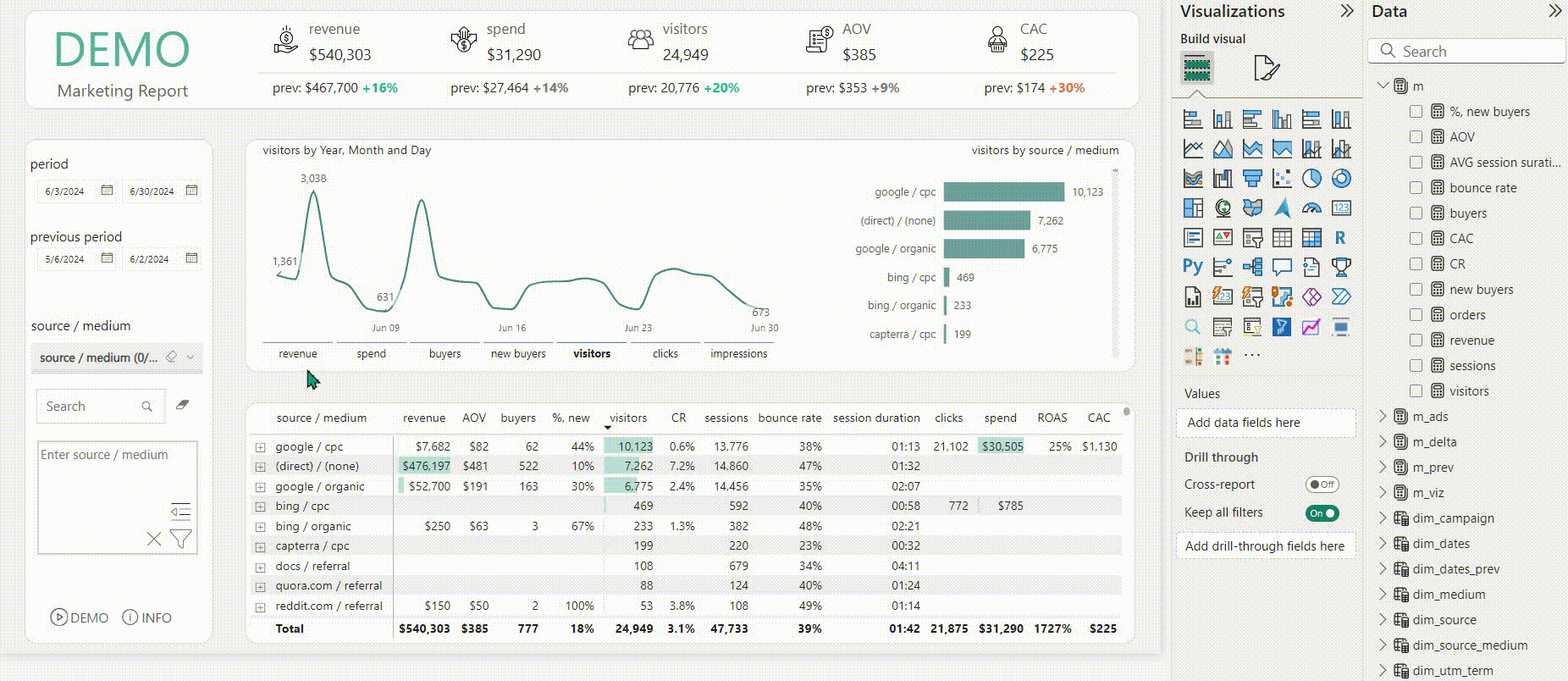
Task: Select the R script visual
Action: 1341,238
